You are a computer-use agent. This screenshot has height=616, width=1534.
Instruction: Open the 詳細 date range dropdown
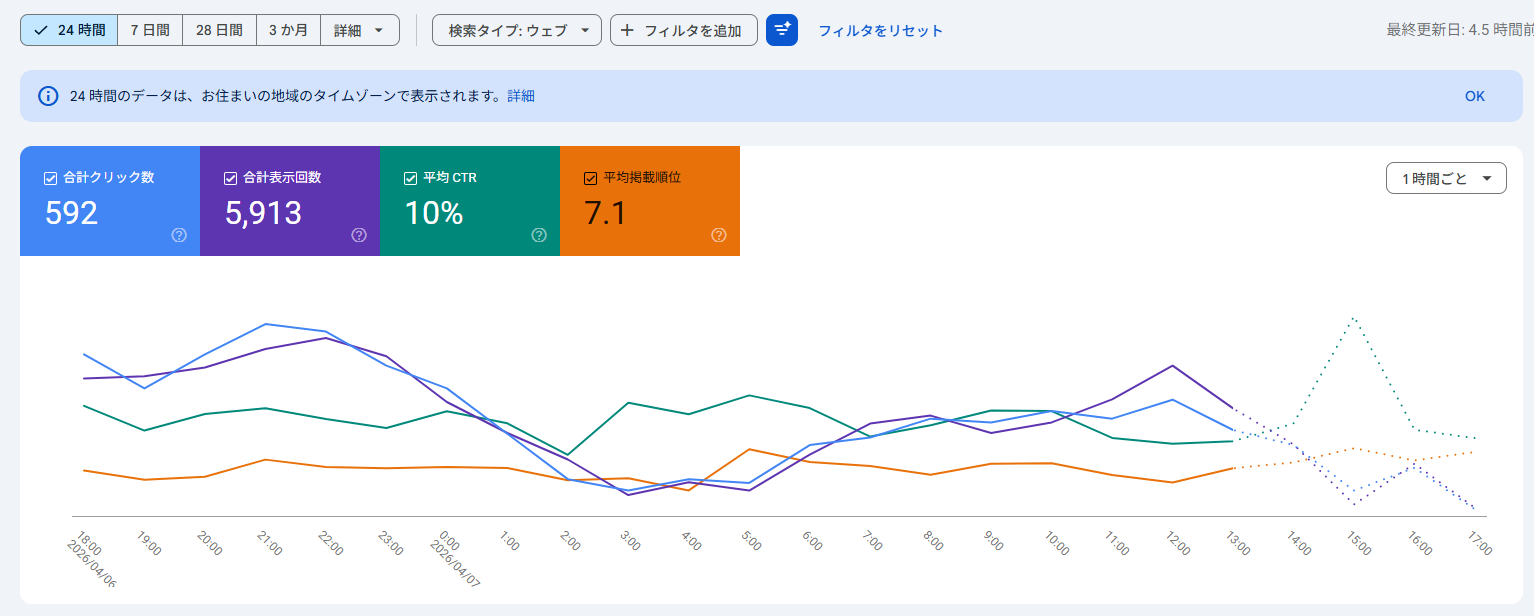359,29
